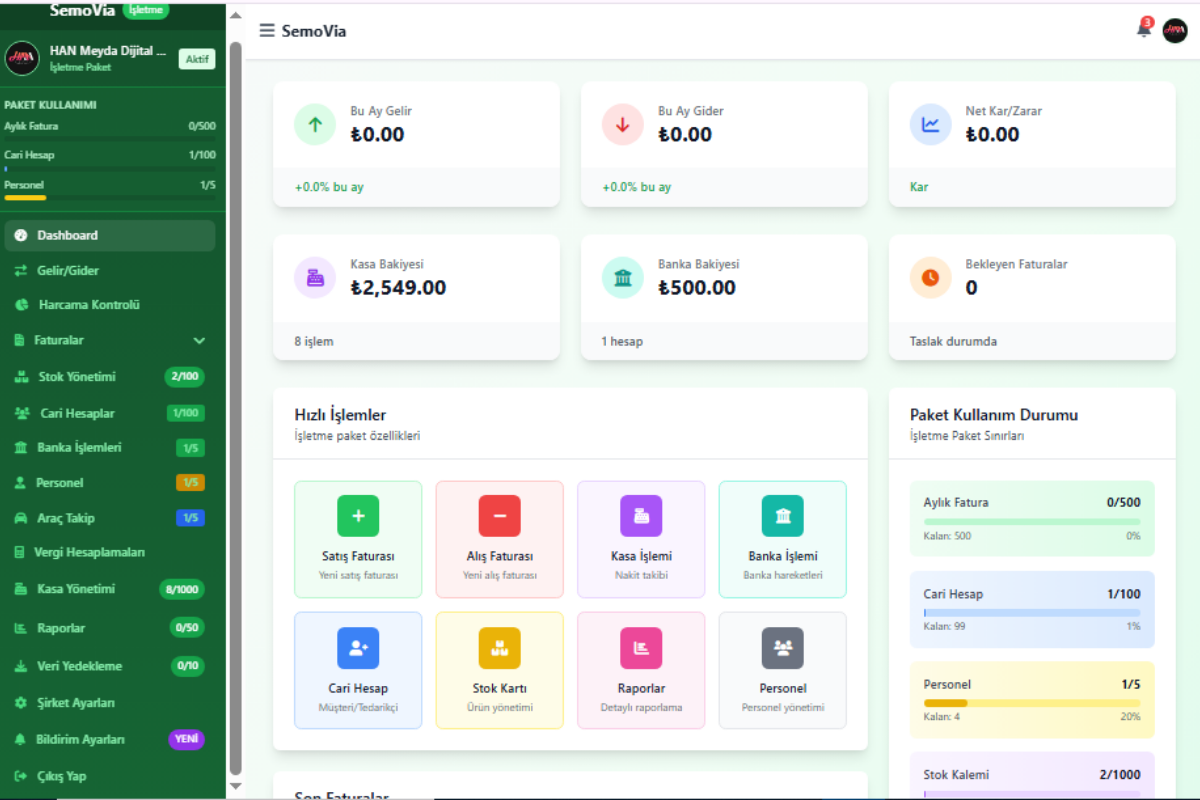Click the green plus Satış Faturası icon
The image size is (1200, 800).
[x=358, y=516]
